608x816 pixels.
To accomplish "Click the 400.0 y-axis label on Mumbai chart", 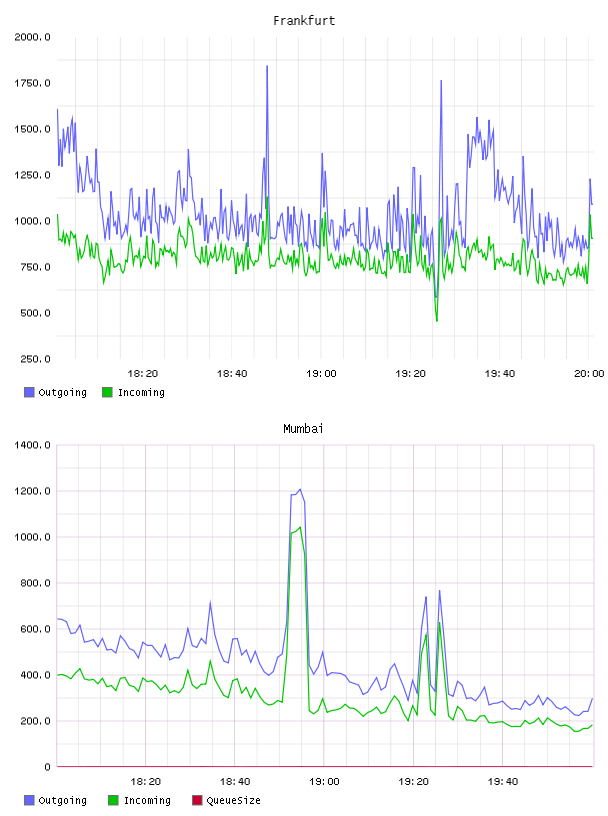I will (35, 675).
